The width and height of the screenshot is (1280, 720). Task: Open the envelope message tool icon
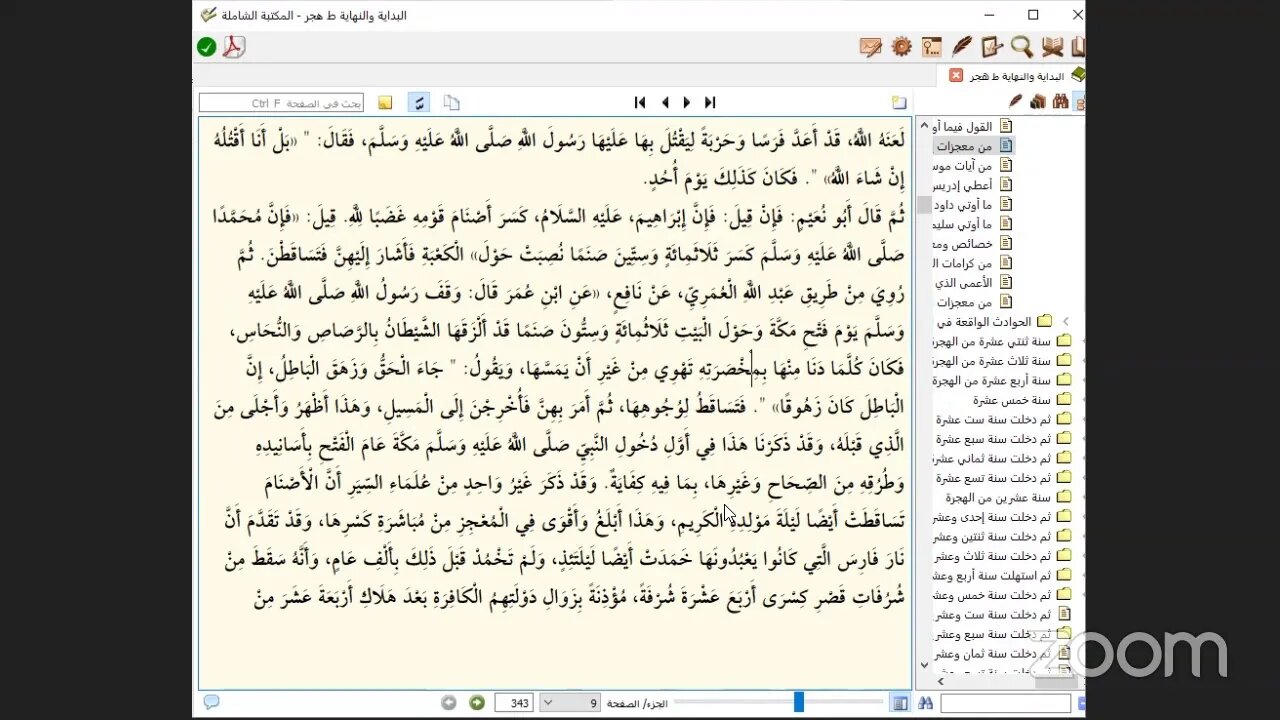[x=871, y=47]
